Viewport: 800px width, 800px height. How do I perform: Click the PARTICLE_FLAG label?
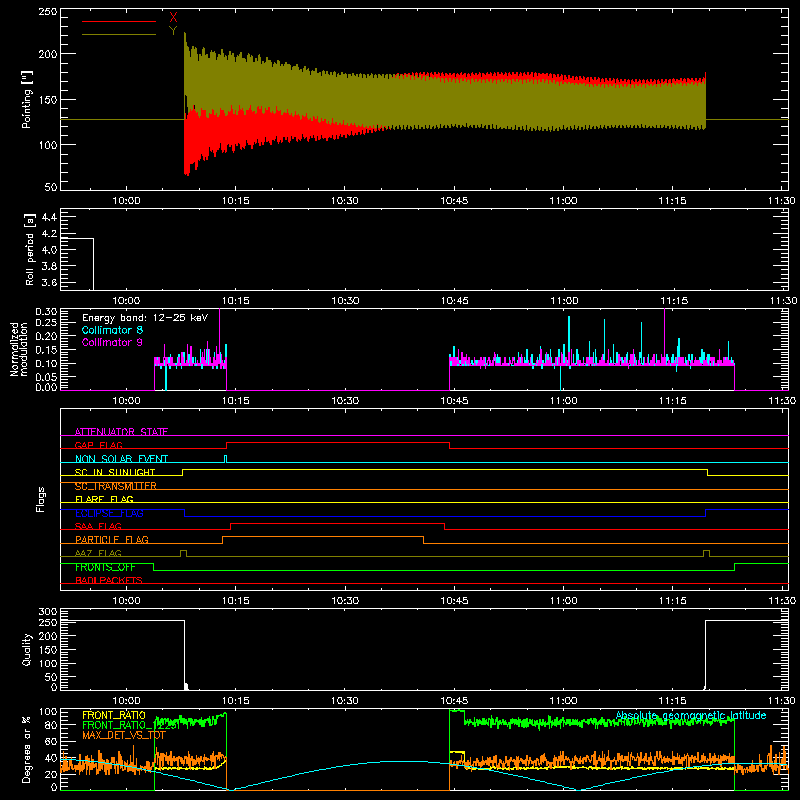tap(112, 539)
